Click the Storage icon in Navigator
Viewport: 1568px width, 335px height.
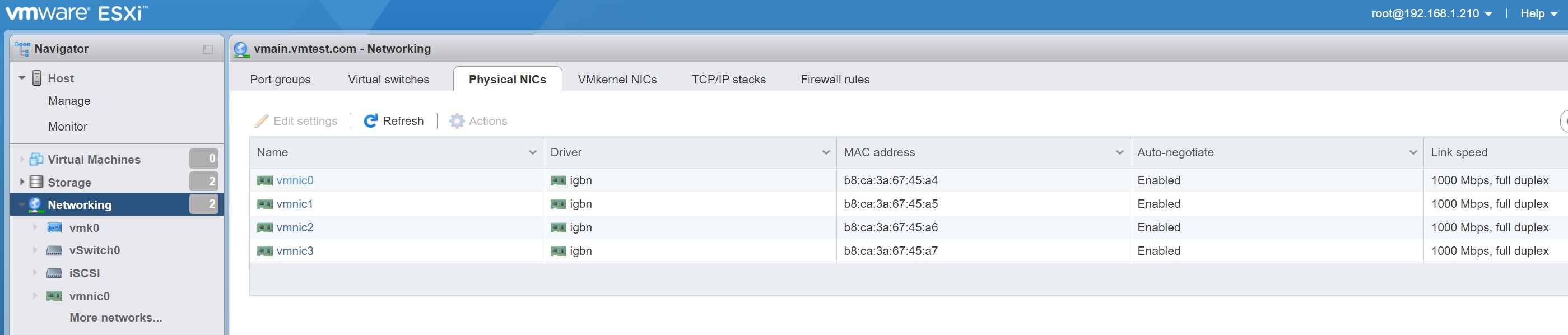click(36, 182)
